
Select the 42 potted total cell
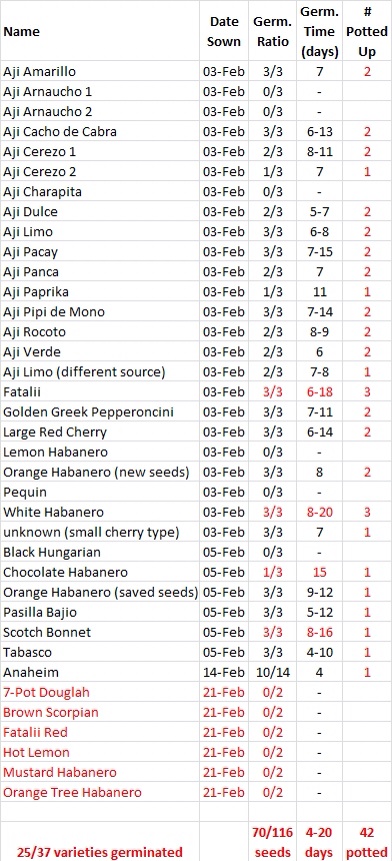[x=367, y=842]
